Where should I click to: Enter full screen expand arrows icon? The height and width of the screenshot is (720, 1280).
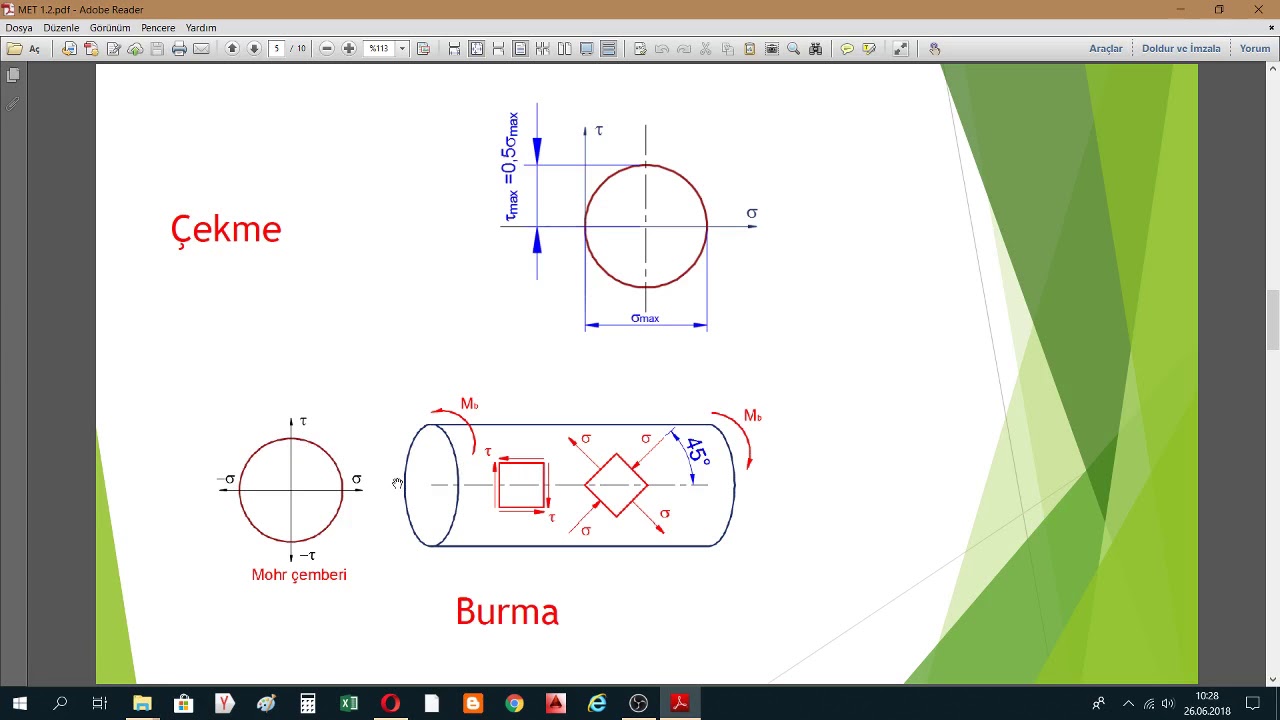coord(901,48)
